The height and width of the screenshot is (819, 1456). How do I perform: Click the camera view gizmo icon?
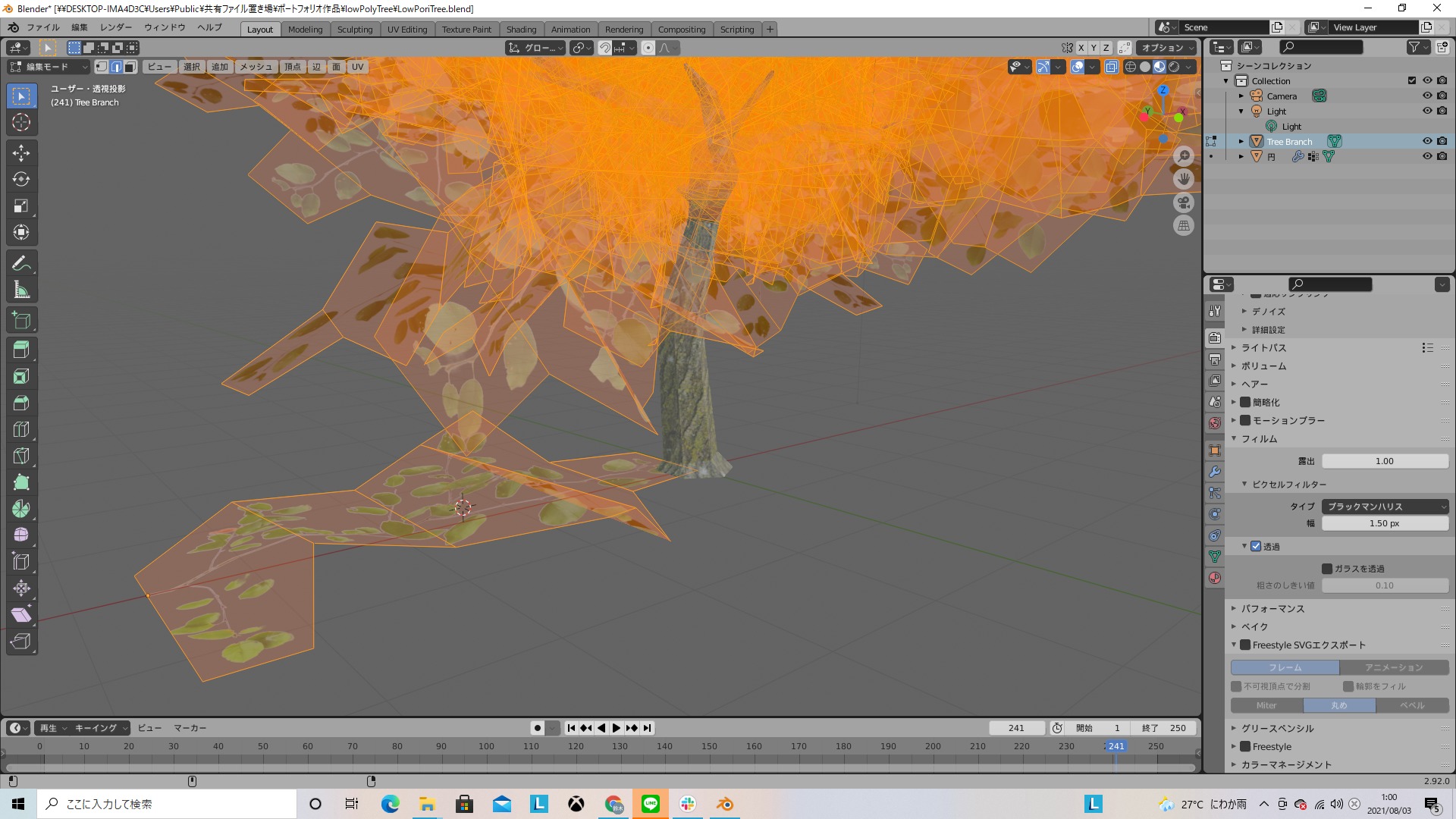[1184, 202]
